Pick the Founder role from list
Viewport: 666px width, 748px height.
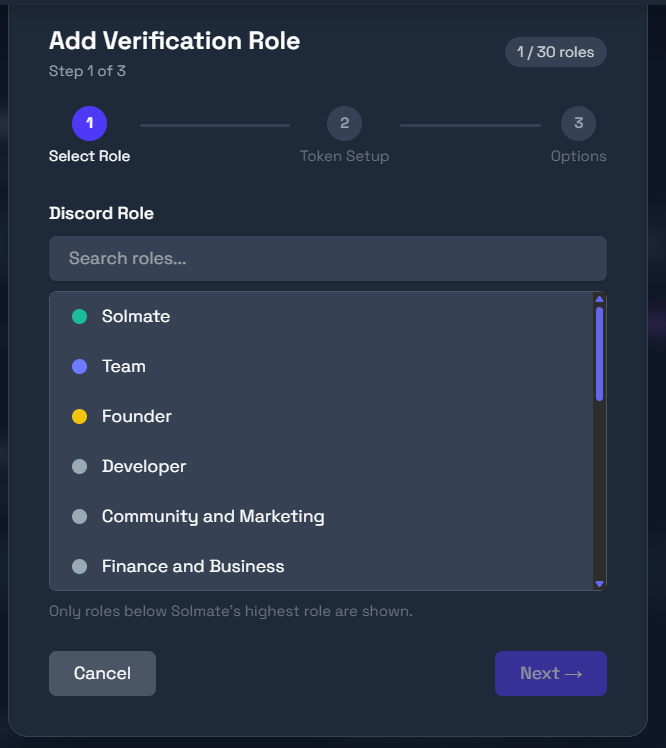coord(137,417)
